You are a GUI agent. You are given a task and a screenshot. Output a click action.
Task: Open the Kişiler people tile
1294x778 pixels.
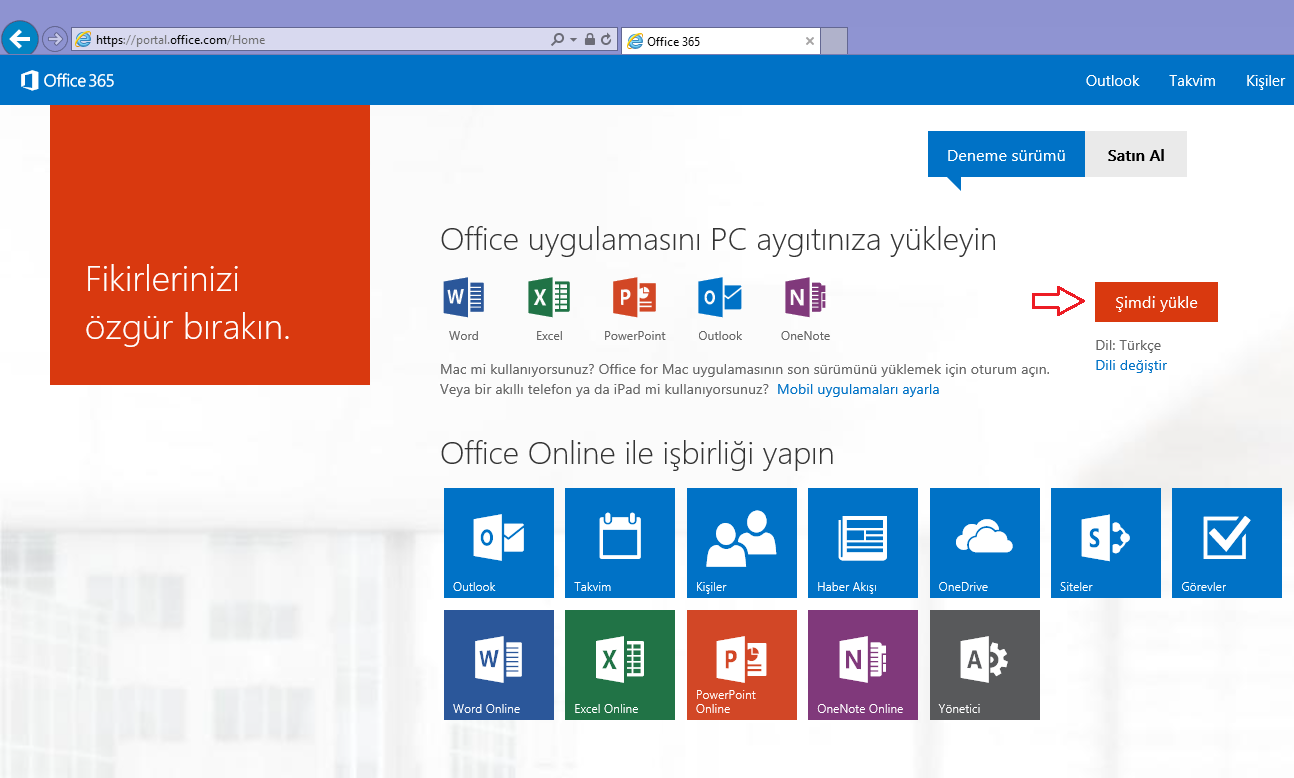click(742, 543)
